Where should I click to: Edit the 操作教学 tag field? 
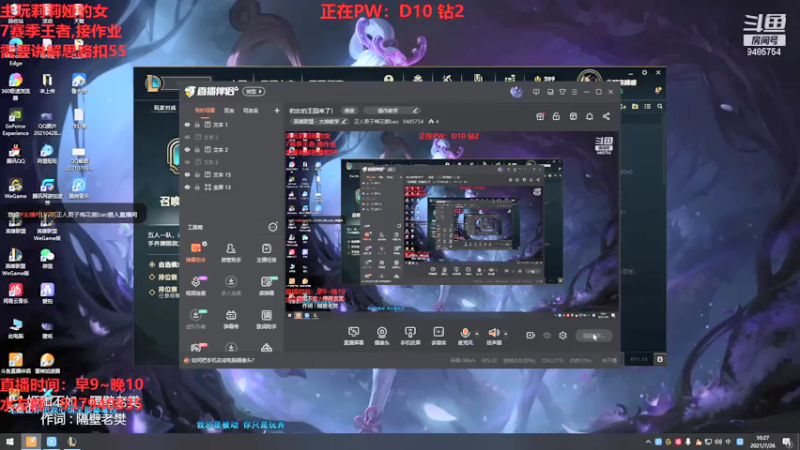393,110
